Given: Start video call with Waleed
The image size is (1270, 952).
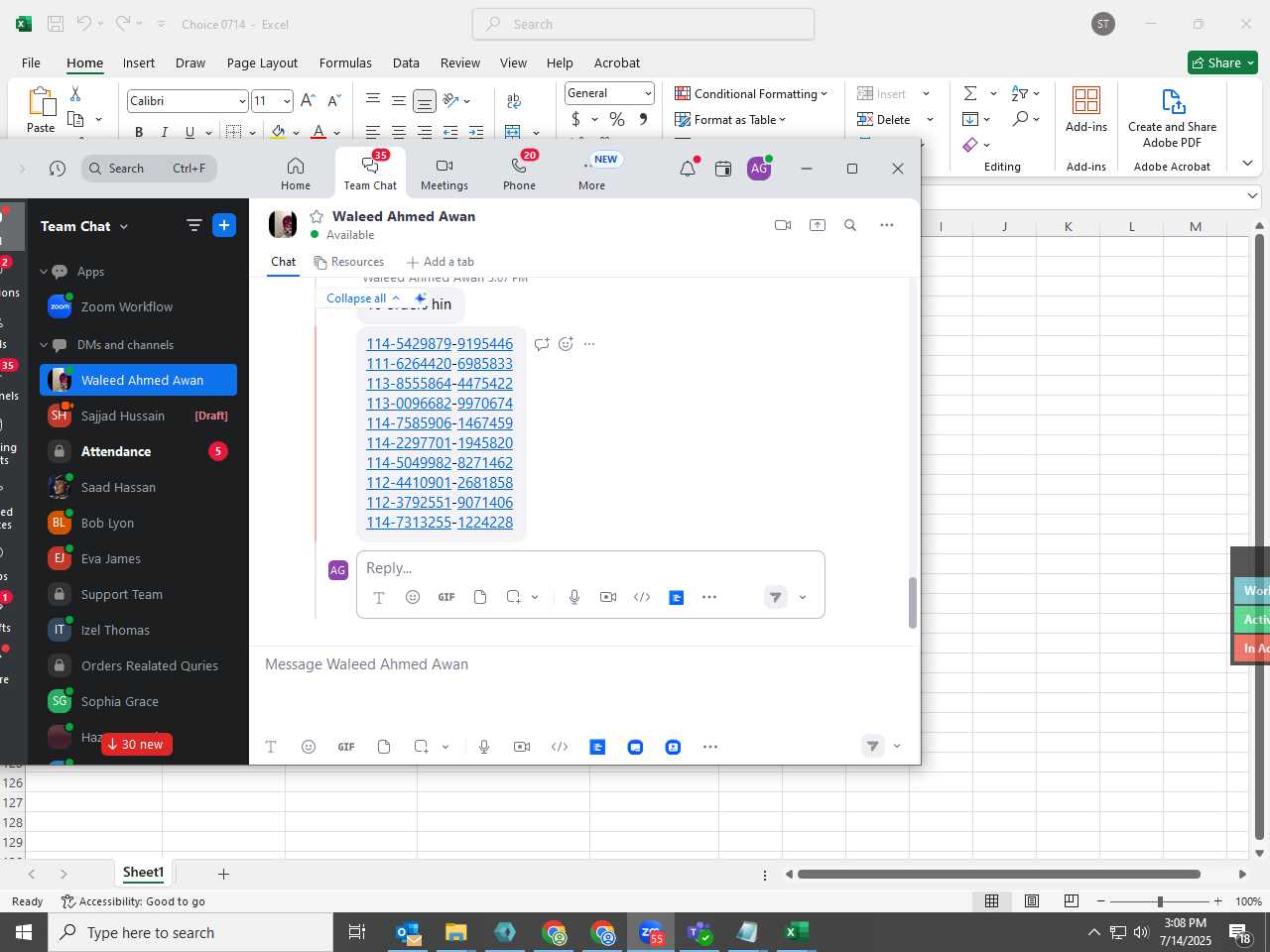Looking at the screenshot, I should [783, 225].
